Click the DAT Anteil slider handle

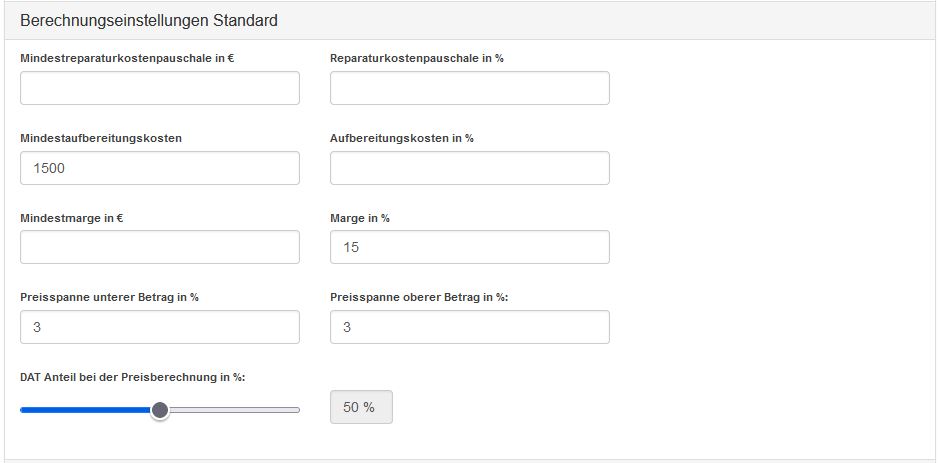(x=159, y=410)
